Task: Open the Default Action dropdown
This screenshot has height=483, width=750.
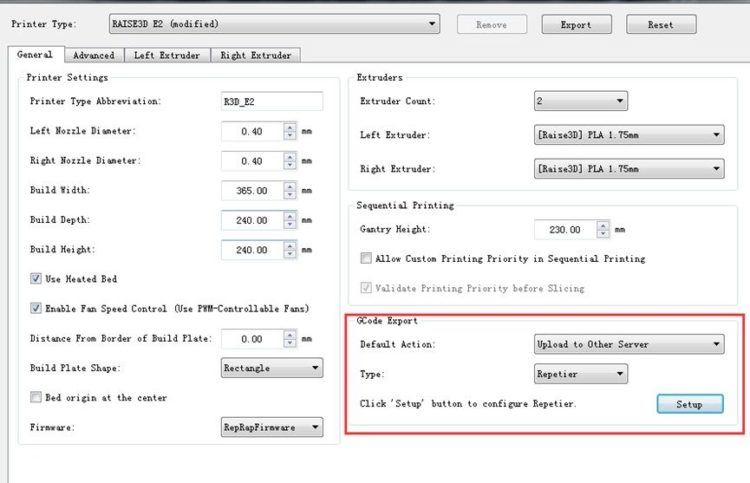Action: tap(629, 344)
